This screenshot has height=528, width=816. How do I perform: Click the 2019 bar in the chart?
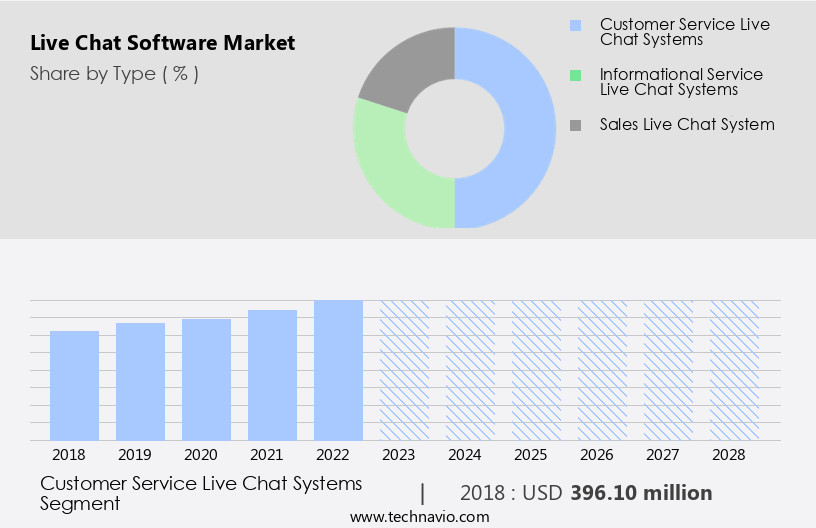click(x=140, y=381)
